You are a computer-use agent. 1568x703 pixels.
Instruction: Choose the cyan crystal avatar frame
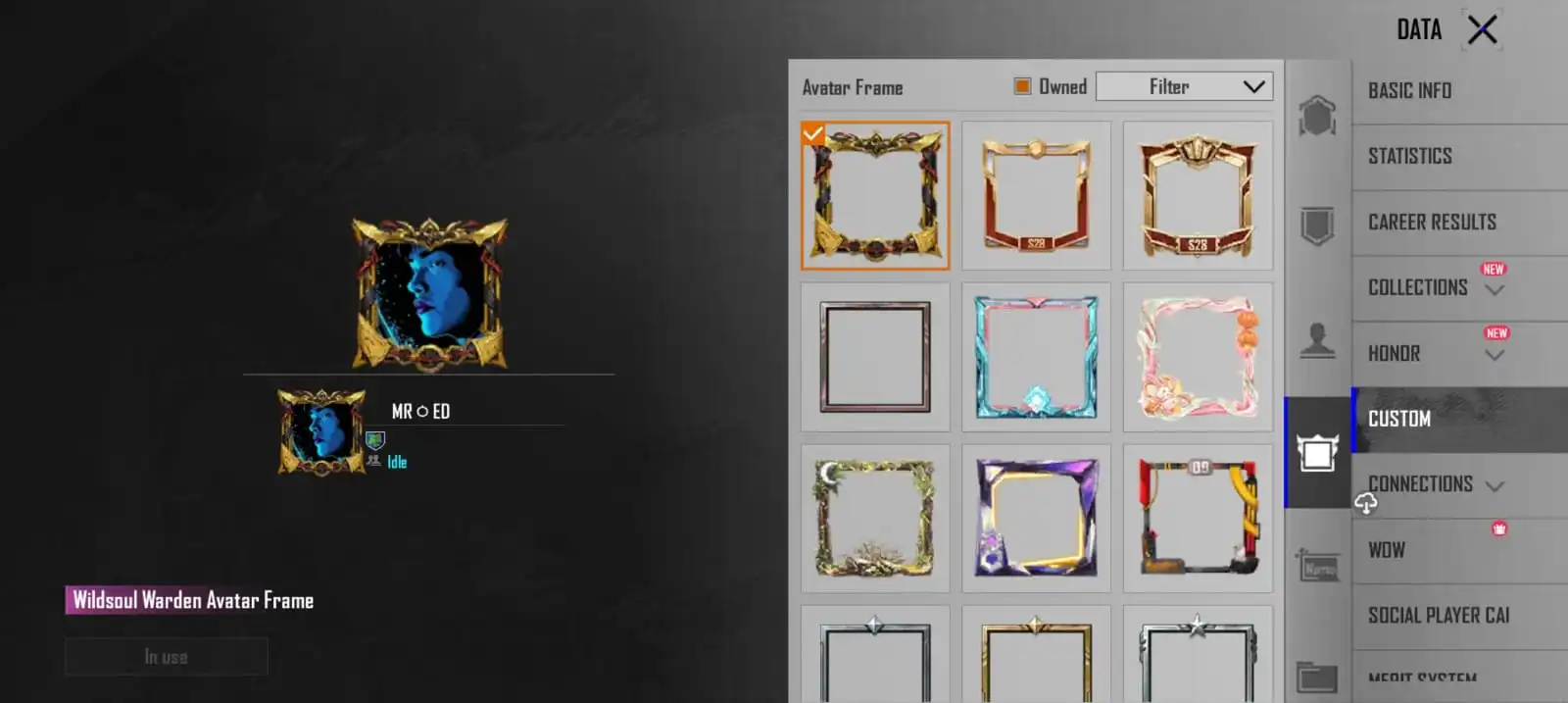1036,357
